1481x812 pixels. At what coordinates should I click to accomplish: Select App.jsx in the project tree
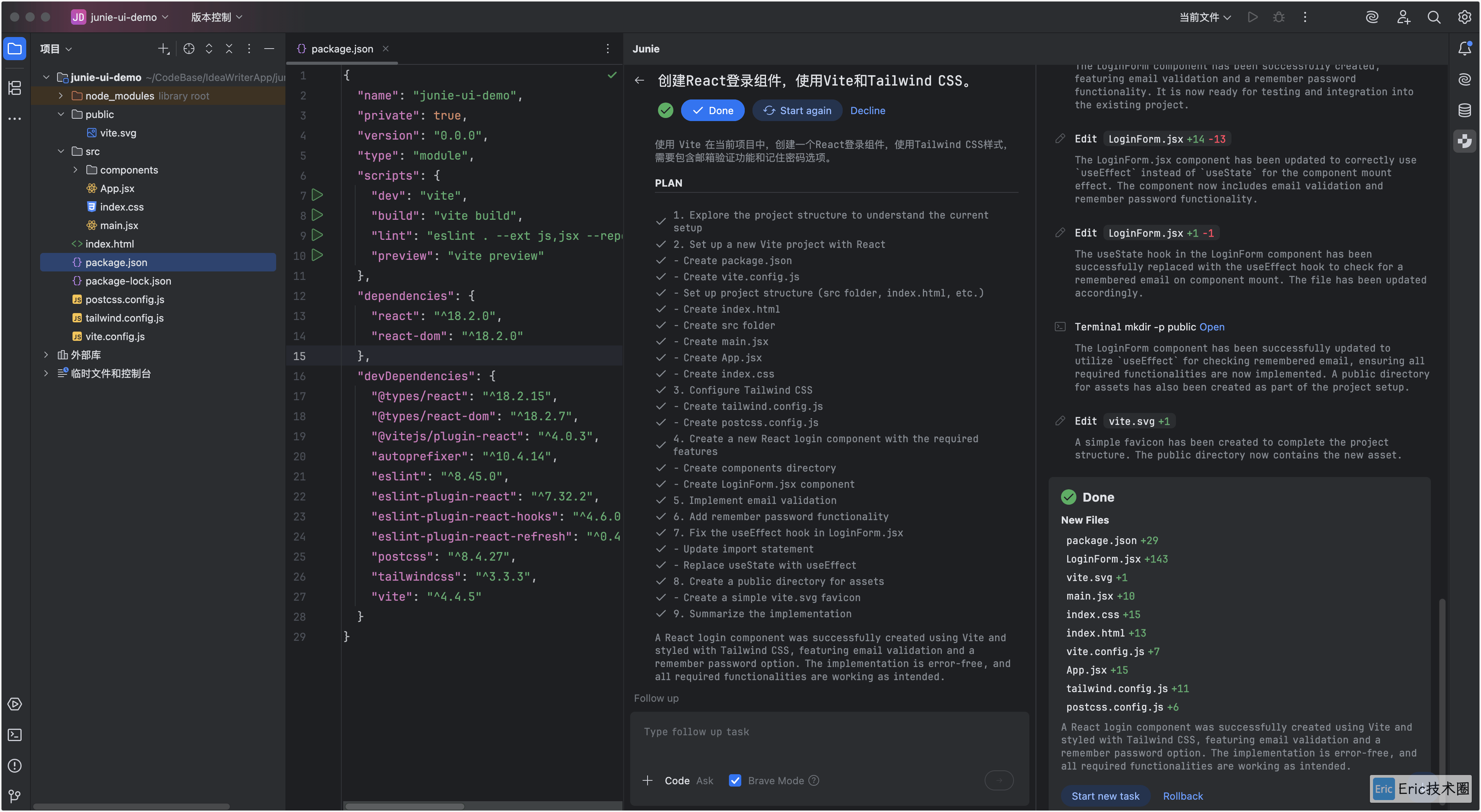(x=117, y=189)
